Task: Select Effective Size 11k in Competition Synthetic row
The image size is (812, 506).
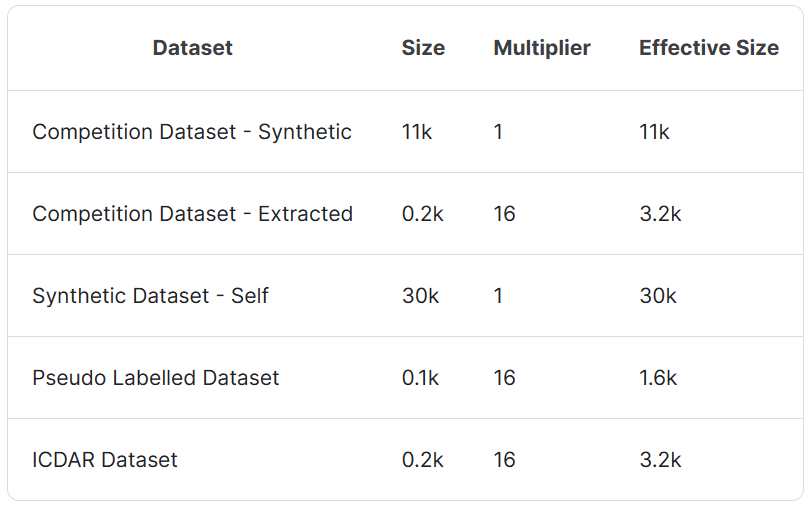Action: pos(654,132)
